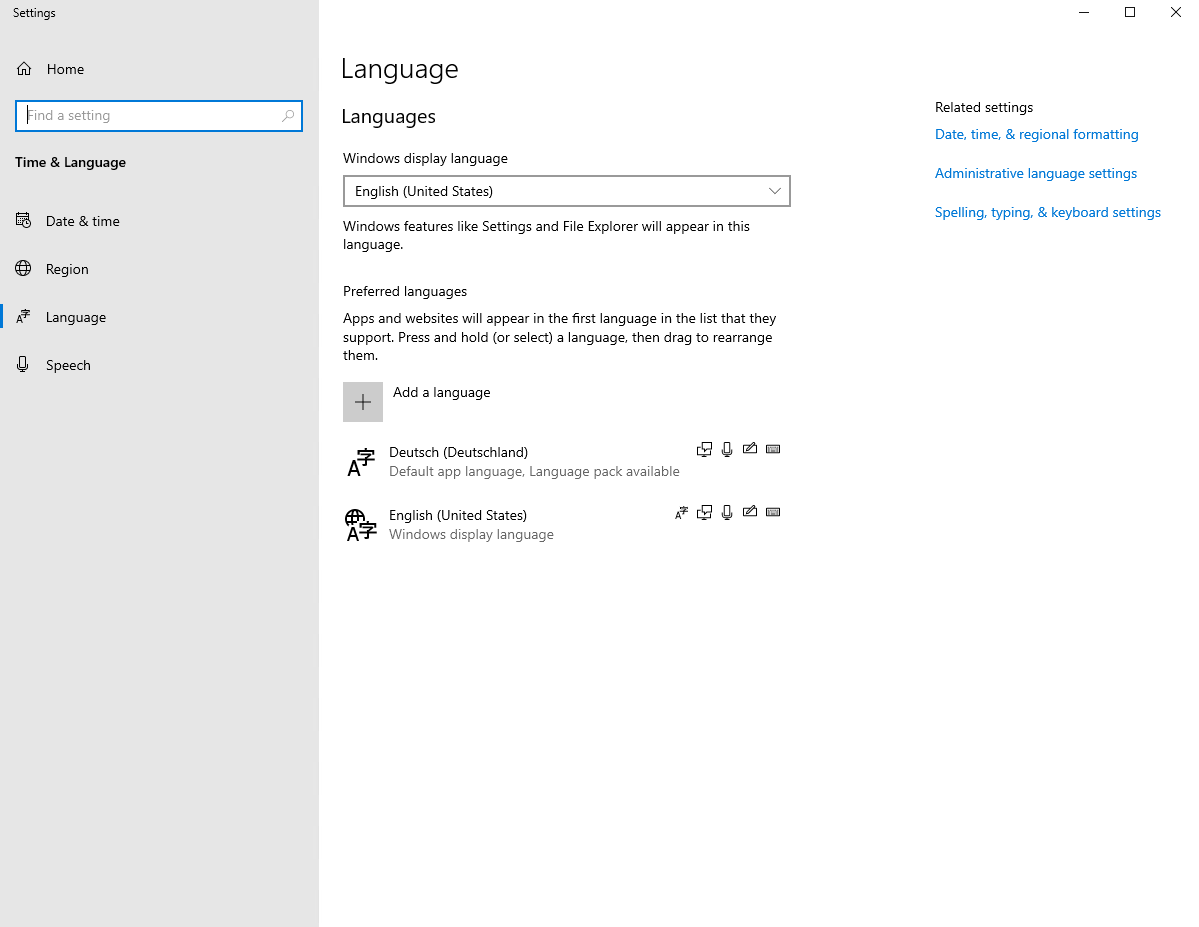Screen dimensions: 1199x927
Task: Click the handwriting icon for English (United States)
Action: (x=750, y=512)
